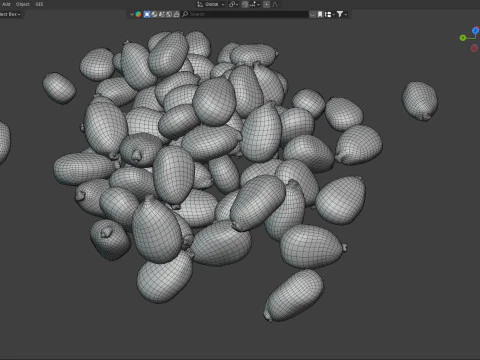
Task: Click the grey button right of search
Action: click(312, 14)
